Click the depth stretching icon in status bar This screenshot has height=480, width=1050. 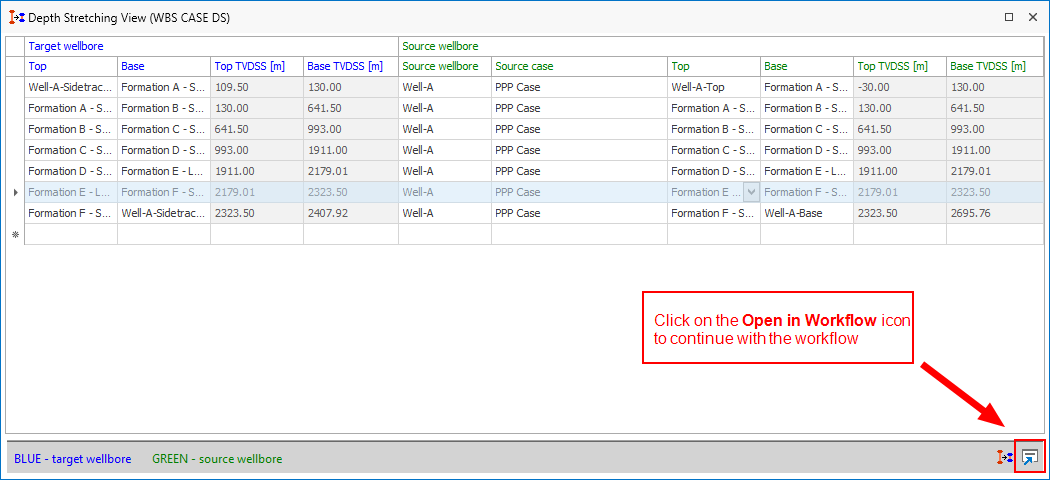[1004, 457]
